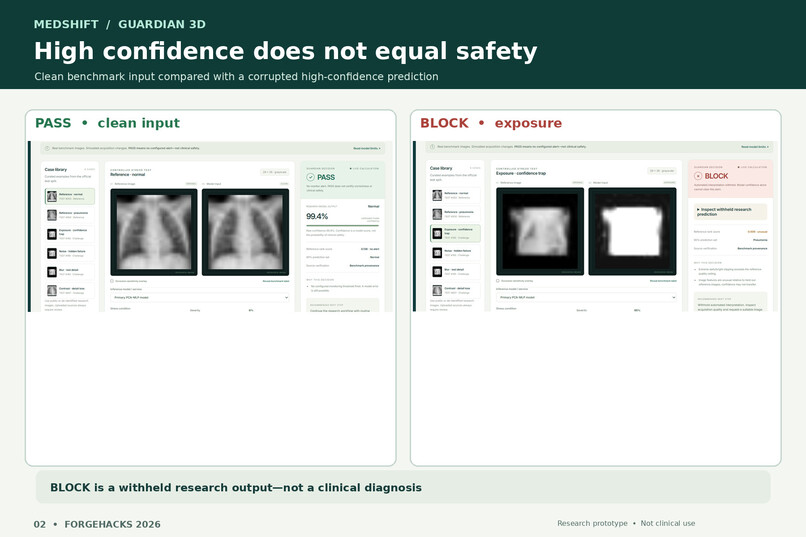Select 'Blur - lost detail' case in PASS panel
The height and width of the screenshot is (537, 806).
click(x=70, y=271)
